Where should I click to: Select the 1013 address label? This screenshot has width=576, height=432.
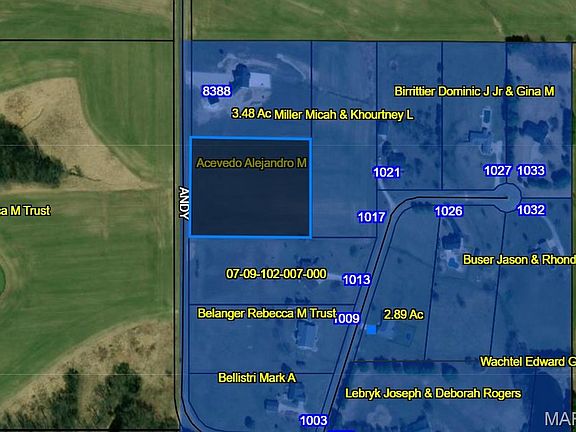pos(356,280)
